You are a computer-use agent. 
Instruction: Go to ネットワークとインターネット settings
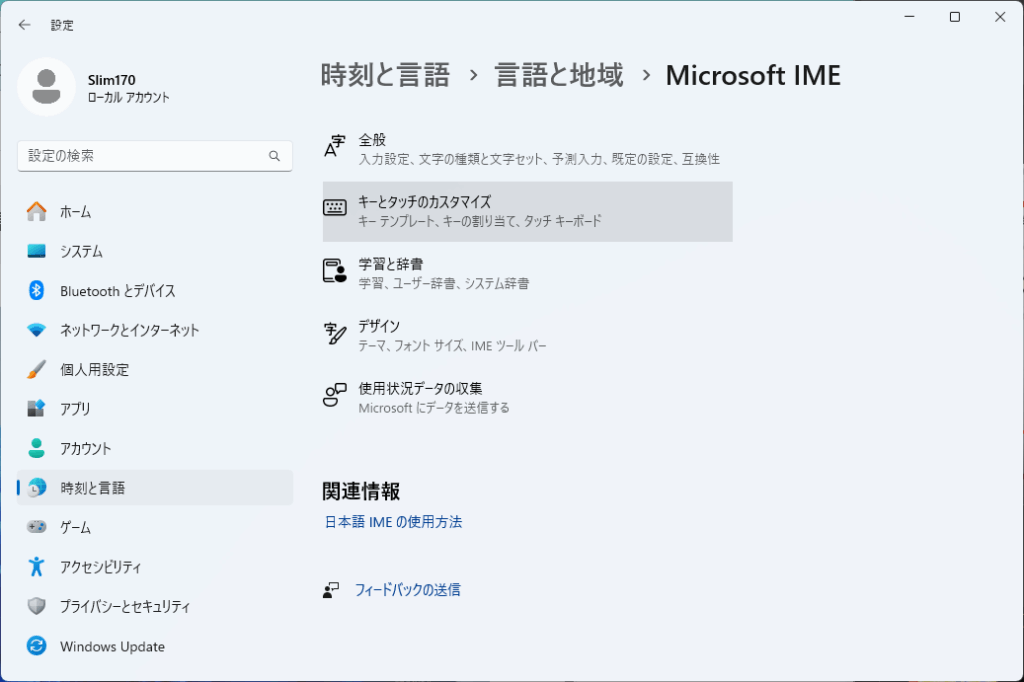[x=155, y=330]
